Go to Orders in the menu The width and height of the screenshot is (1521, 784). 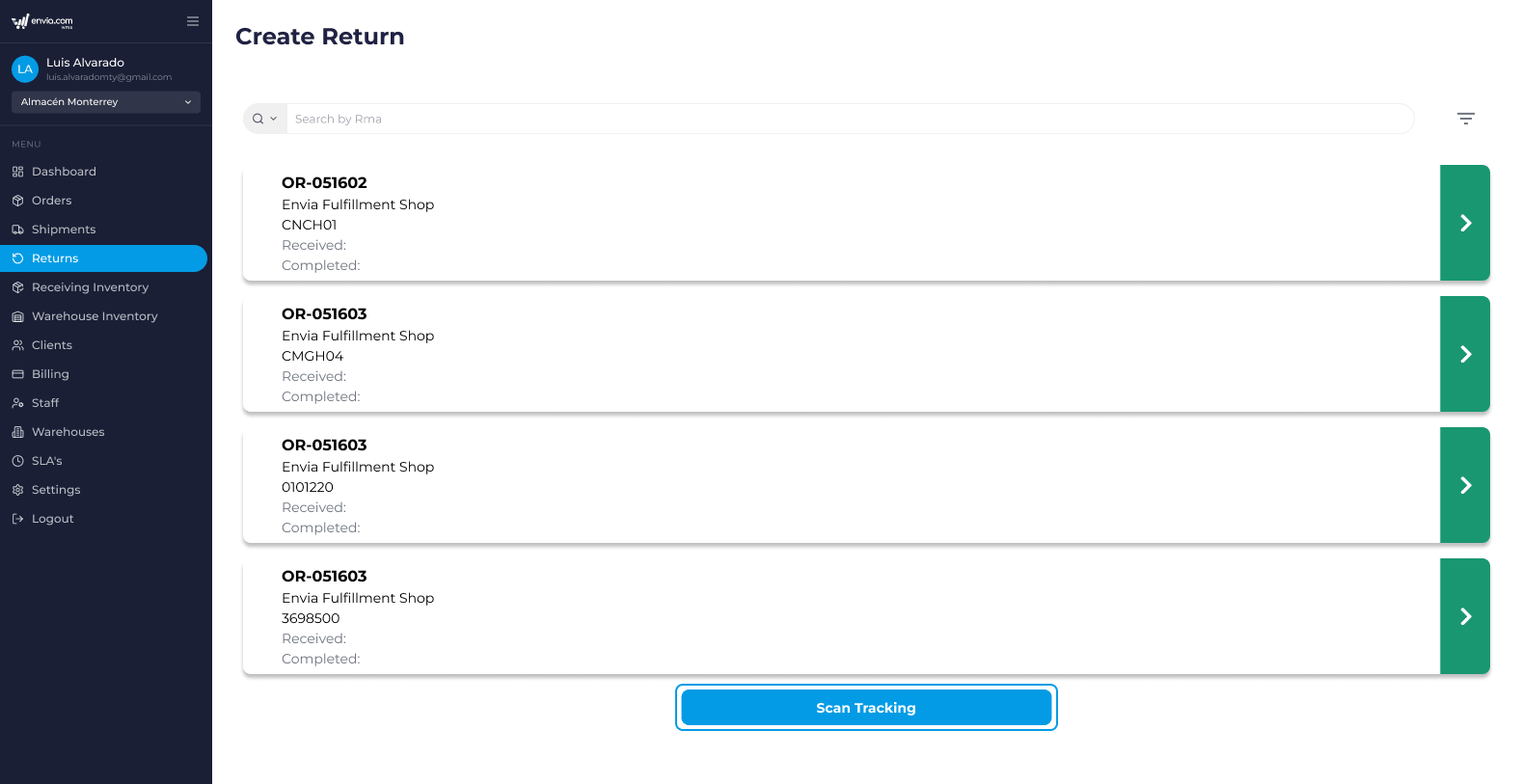[x=52, y=201]
